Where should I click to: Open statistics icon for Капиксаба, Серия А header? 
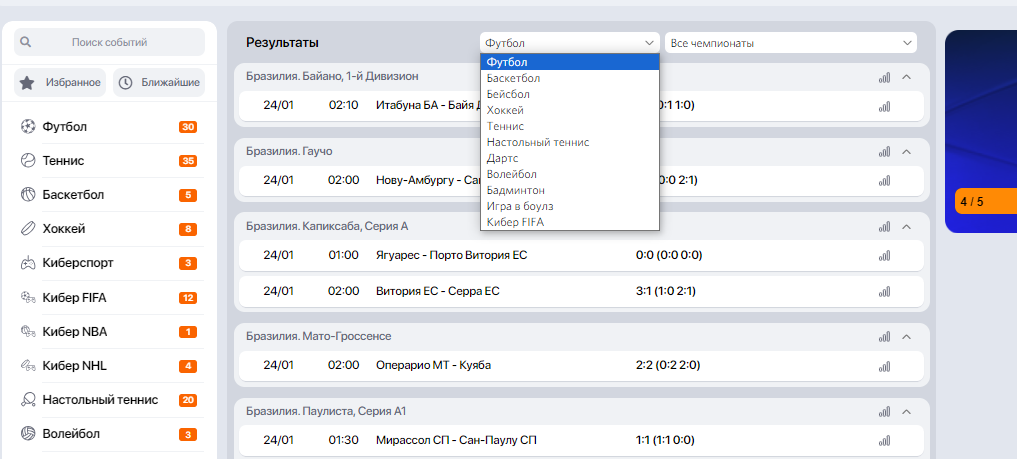click(884, 227)
